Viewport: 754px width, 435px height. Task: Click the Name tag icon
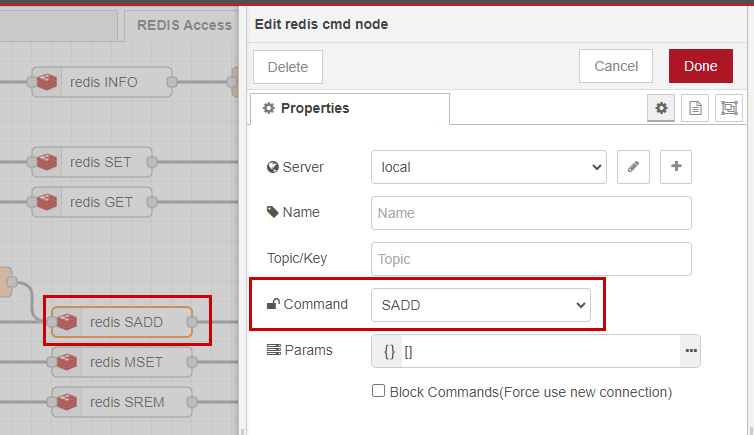click(273, 212)
